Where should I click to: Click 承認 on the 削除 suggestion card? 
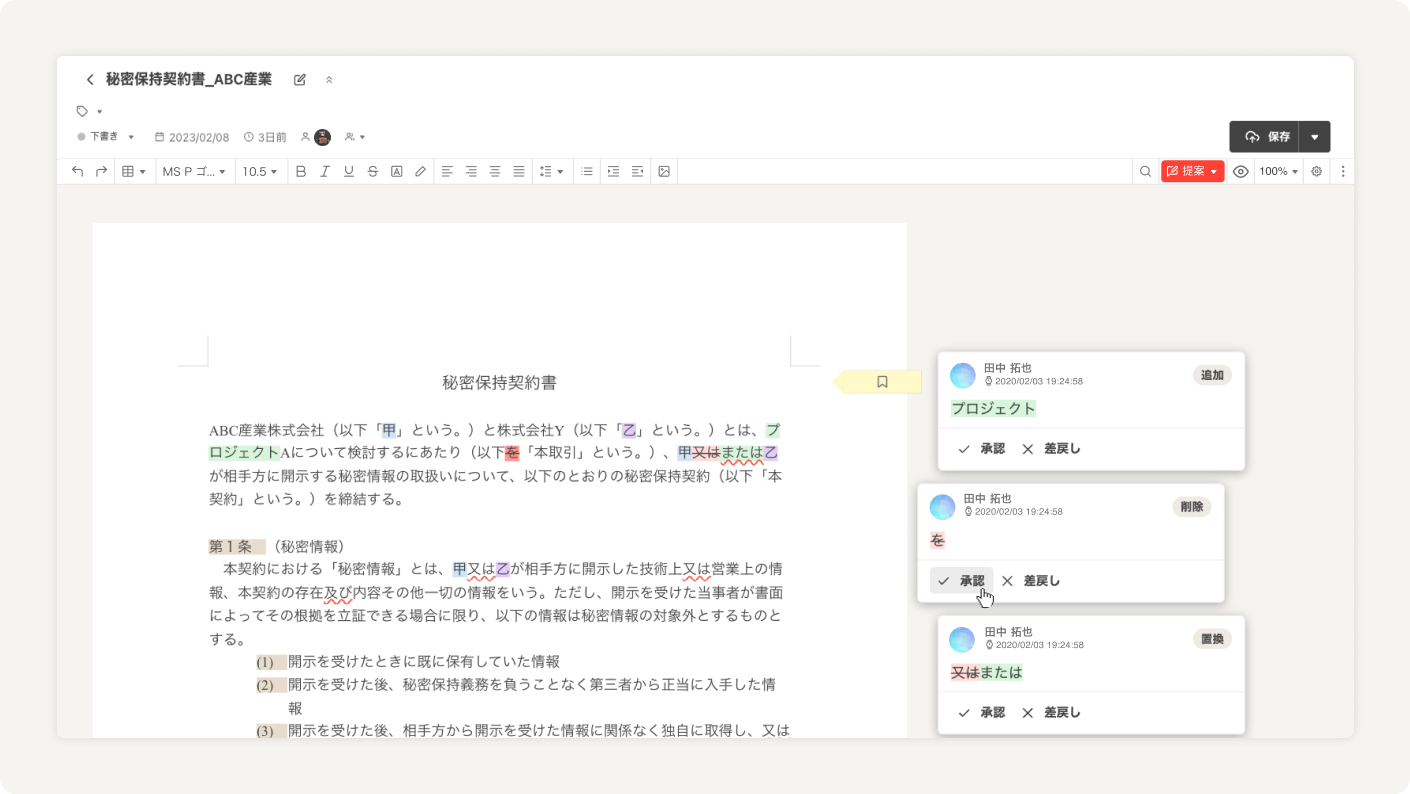(961, 581)
